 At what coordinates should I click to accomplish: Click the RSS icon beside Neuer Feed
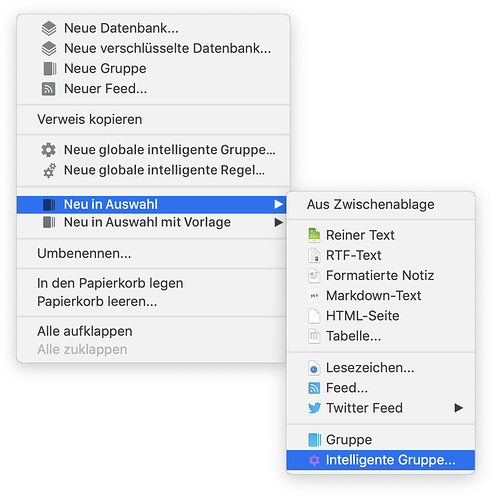pyautogui.click(x=49, y=89)
